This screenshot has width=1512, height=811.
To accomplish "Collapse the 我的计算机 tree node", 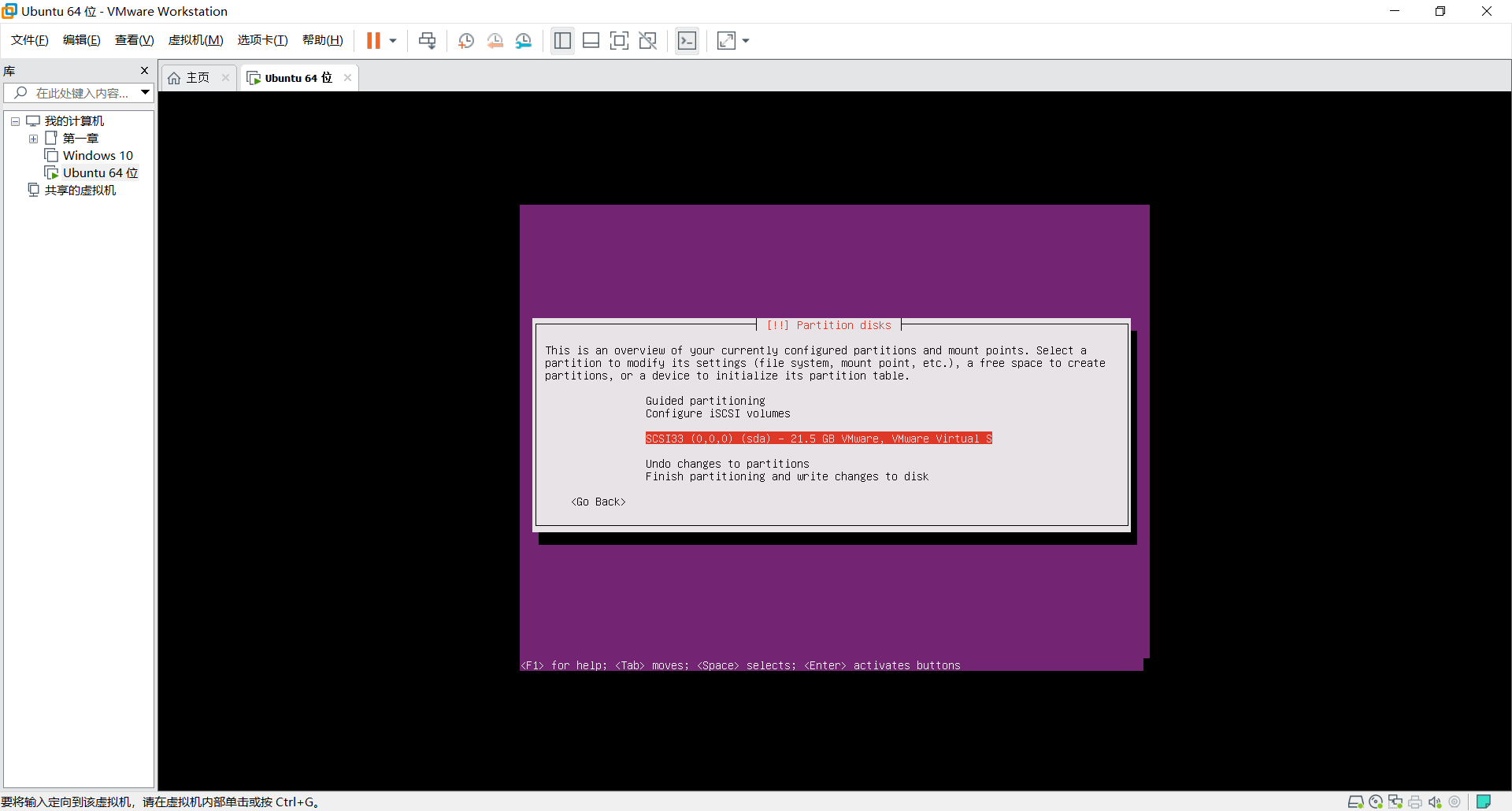I will 15,121.
